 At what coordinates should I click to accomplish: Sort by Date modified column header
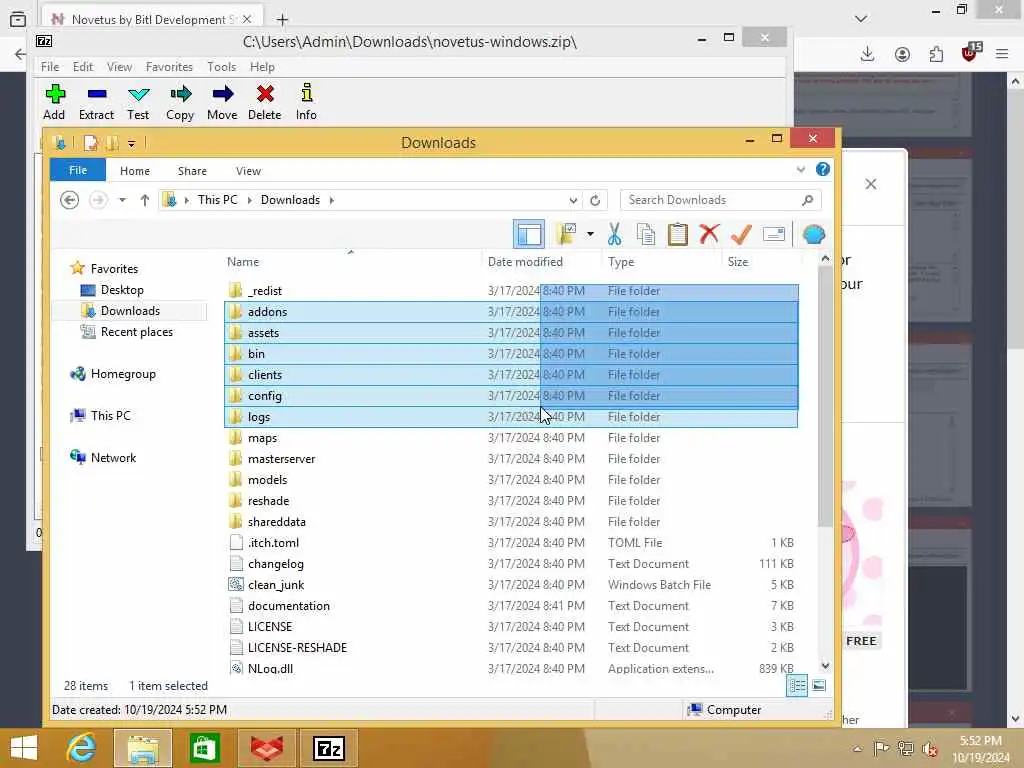pyautogui.click(x=541, y=262)
